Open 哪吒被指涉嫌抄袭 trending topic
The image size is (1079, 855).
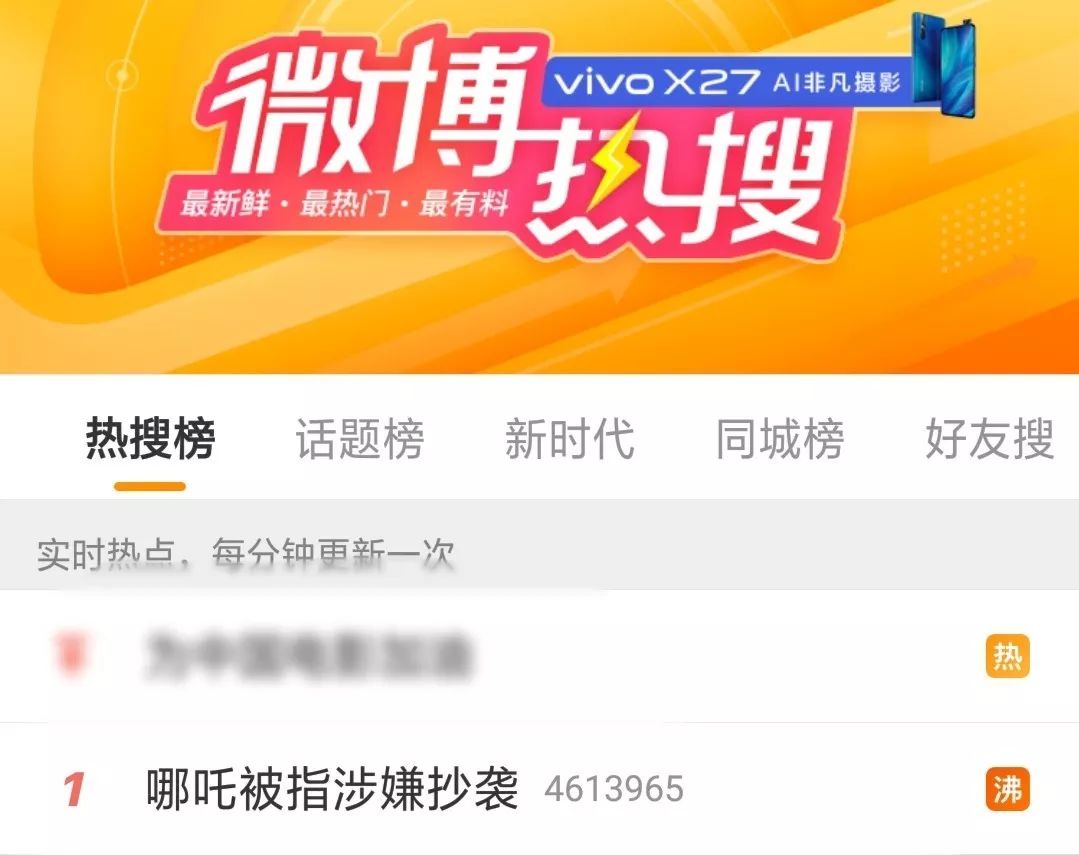(x=332, y=789)
